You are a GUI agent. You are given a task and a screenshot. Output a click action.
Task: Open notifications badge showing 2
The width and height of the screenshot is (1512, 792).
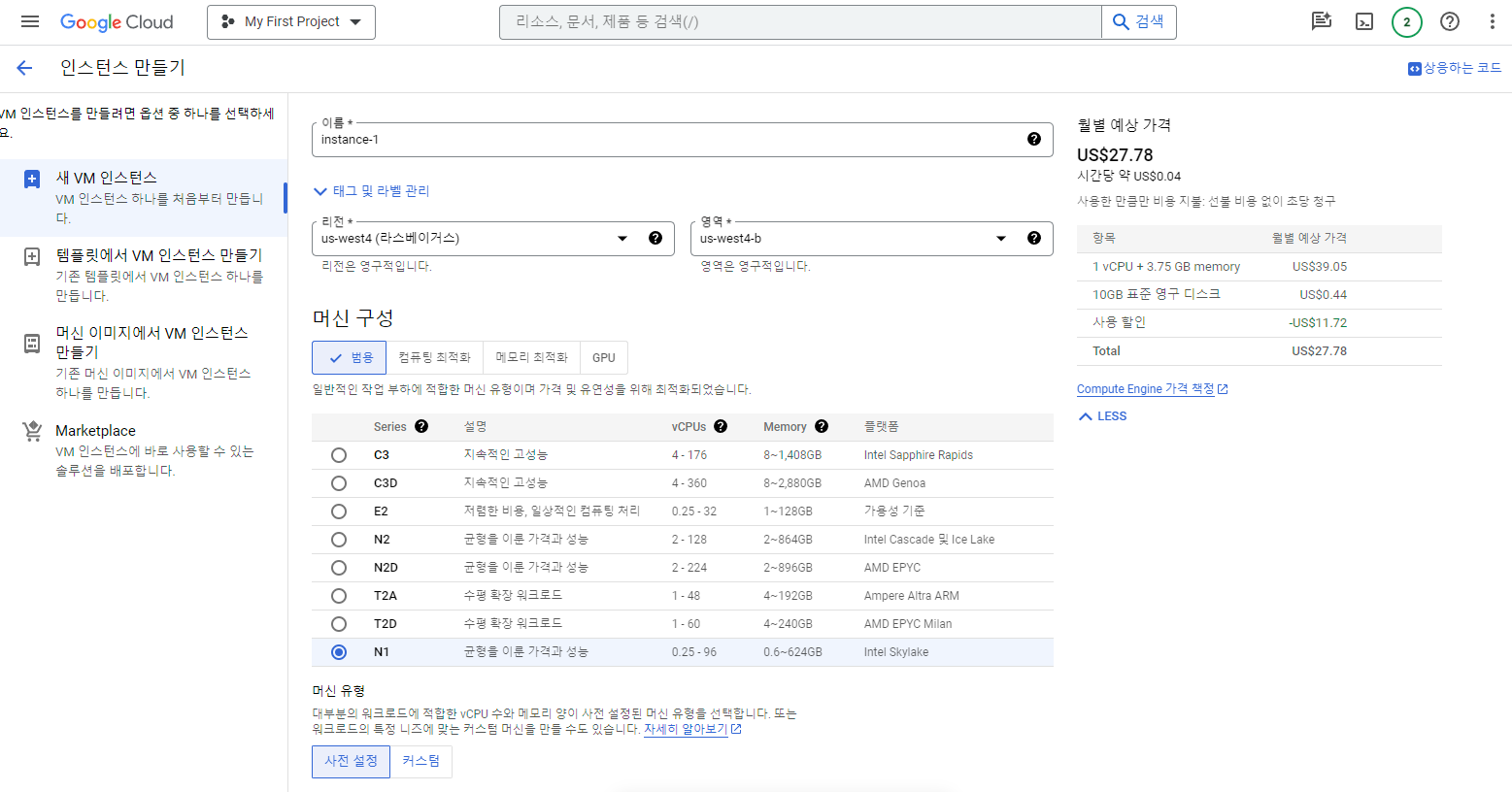[1407, 21]
